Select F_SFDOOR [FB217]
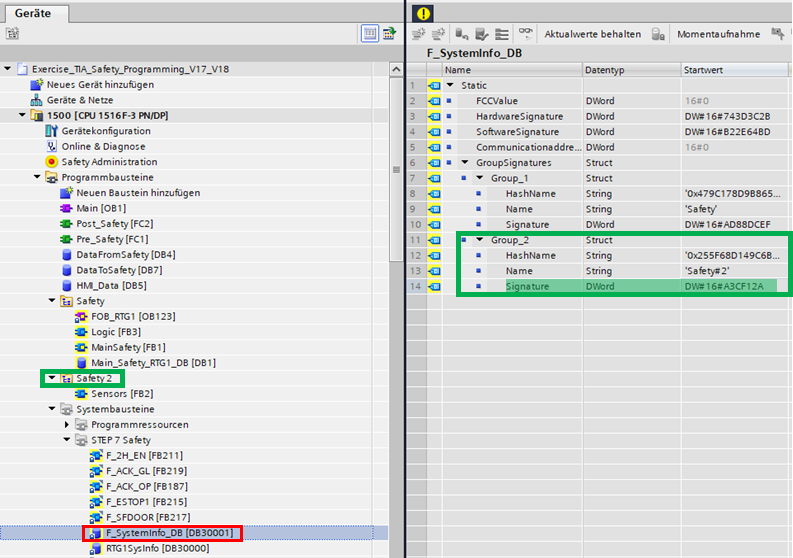 148,518
